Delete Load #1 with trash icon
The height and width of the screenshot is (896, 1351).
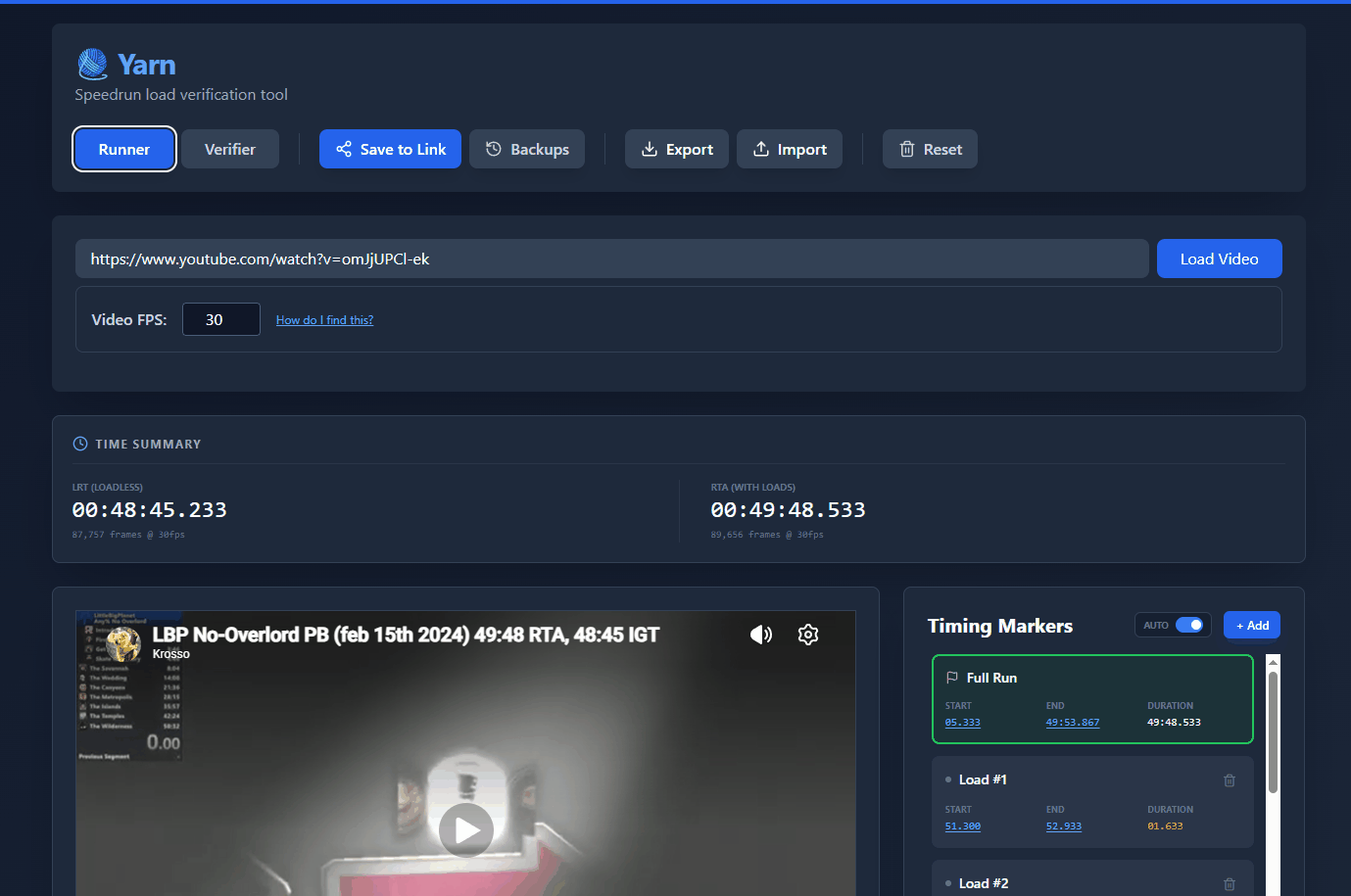[x=1230, y=780]
